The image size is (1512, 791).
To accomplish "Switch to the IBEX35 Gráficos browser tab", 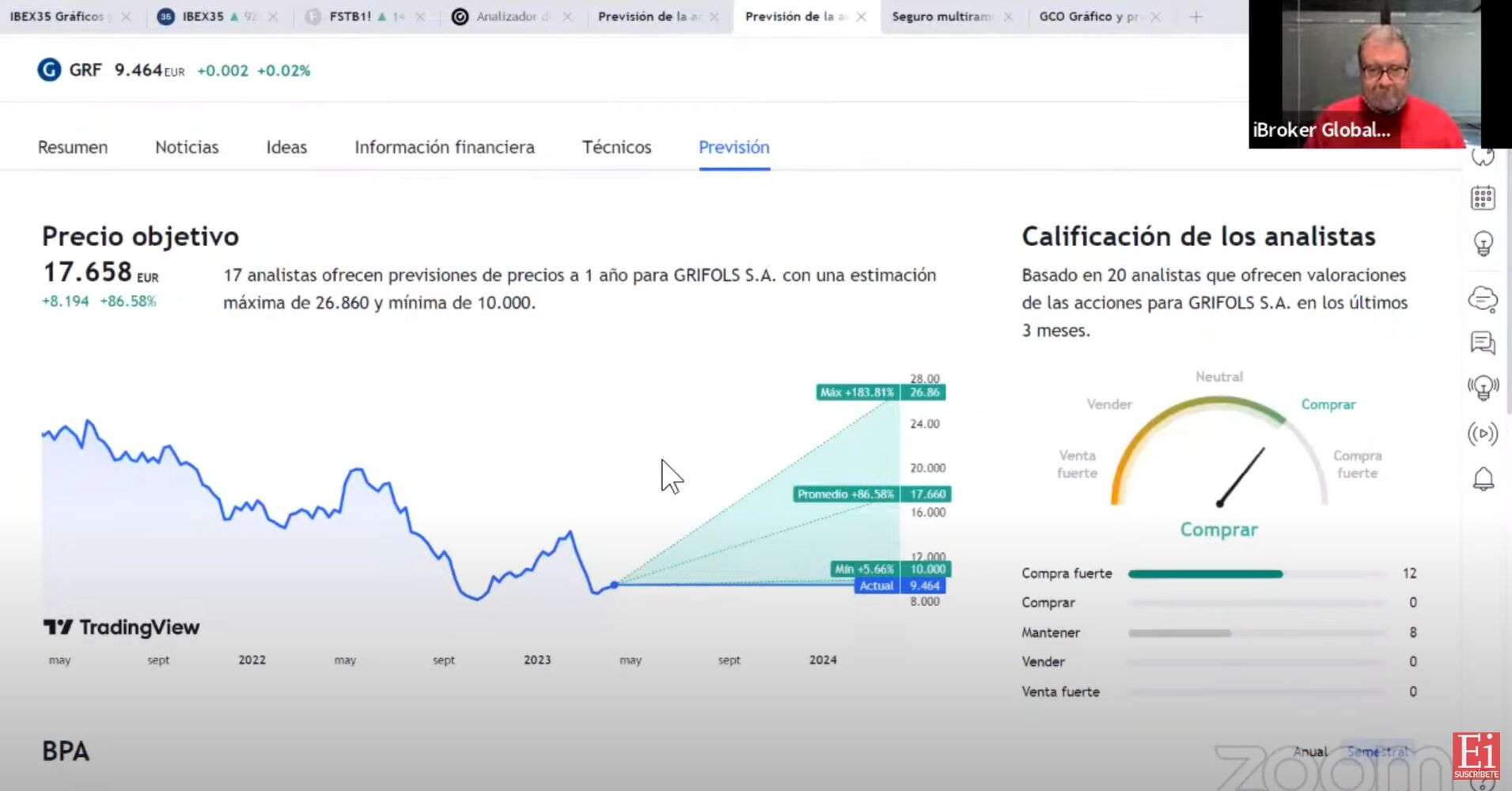I will click(x=68, y=17).
